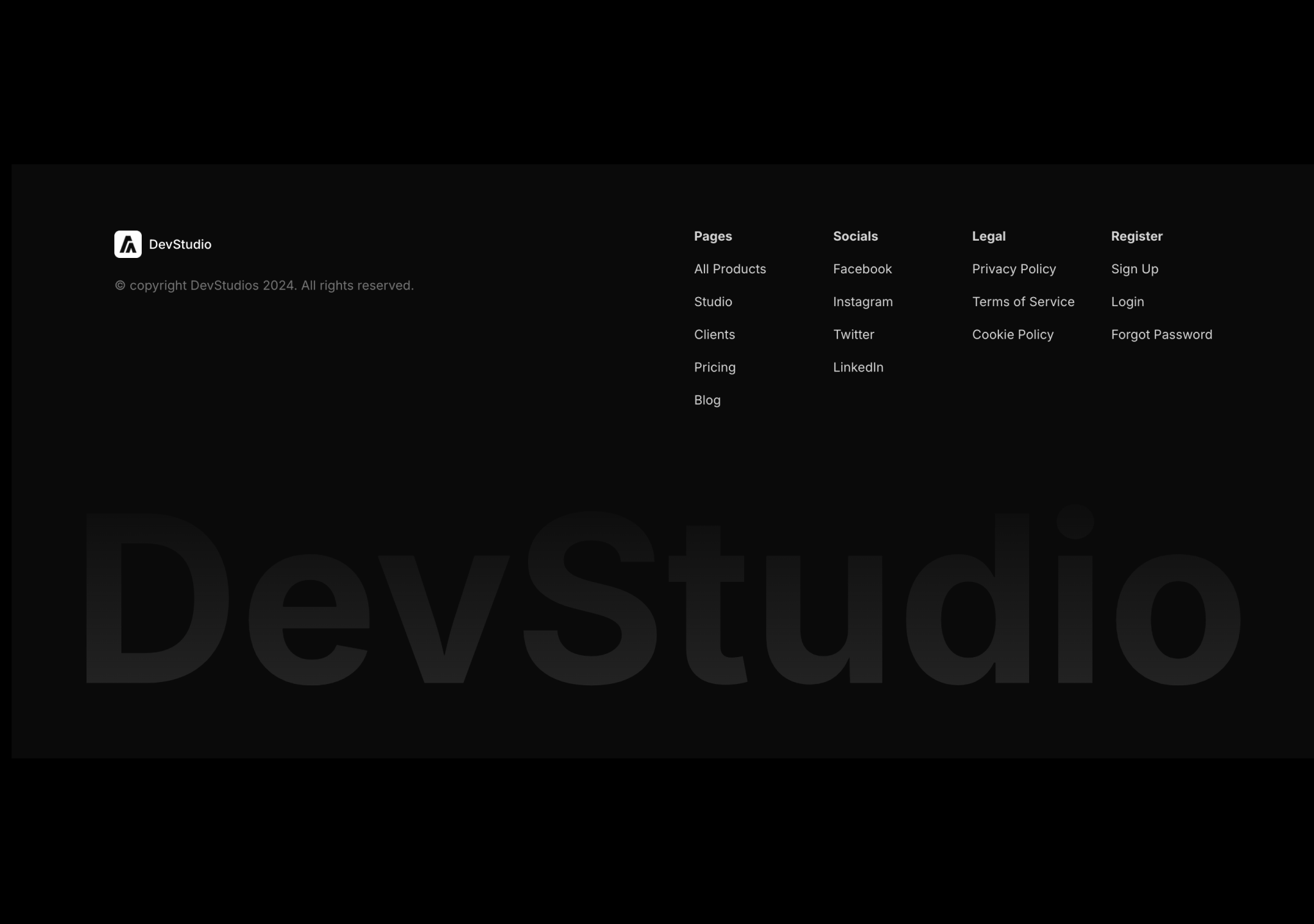Open the Clients page
The height and width of the screenshot is (924, 1314).
(714, 334)
